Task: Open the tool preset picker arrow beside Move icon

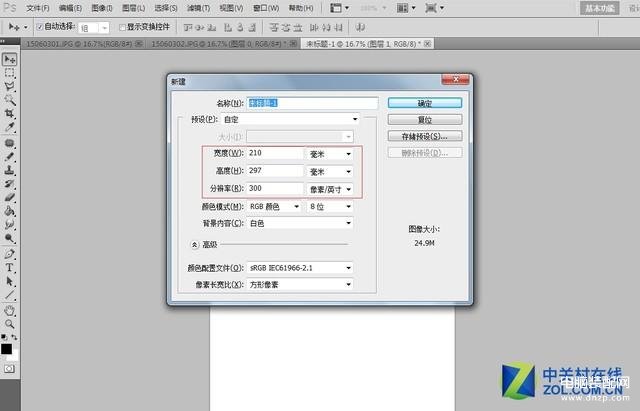Action: [x=25, y=27]
